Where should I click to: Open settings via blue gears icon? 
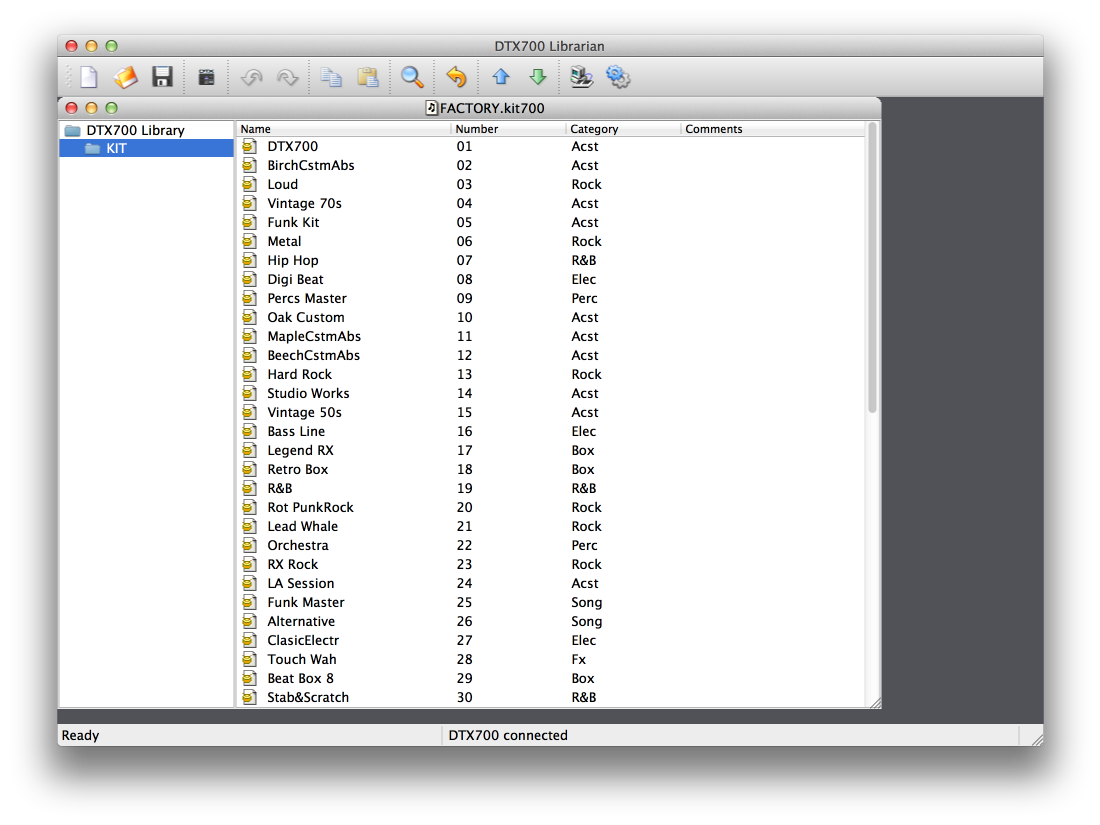(618, 77)
